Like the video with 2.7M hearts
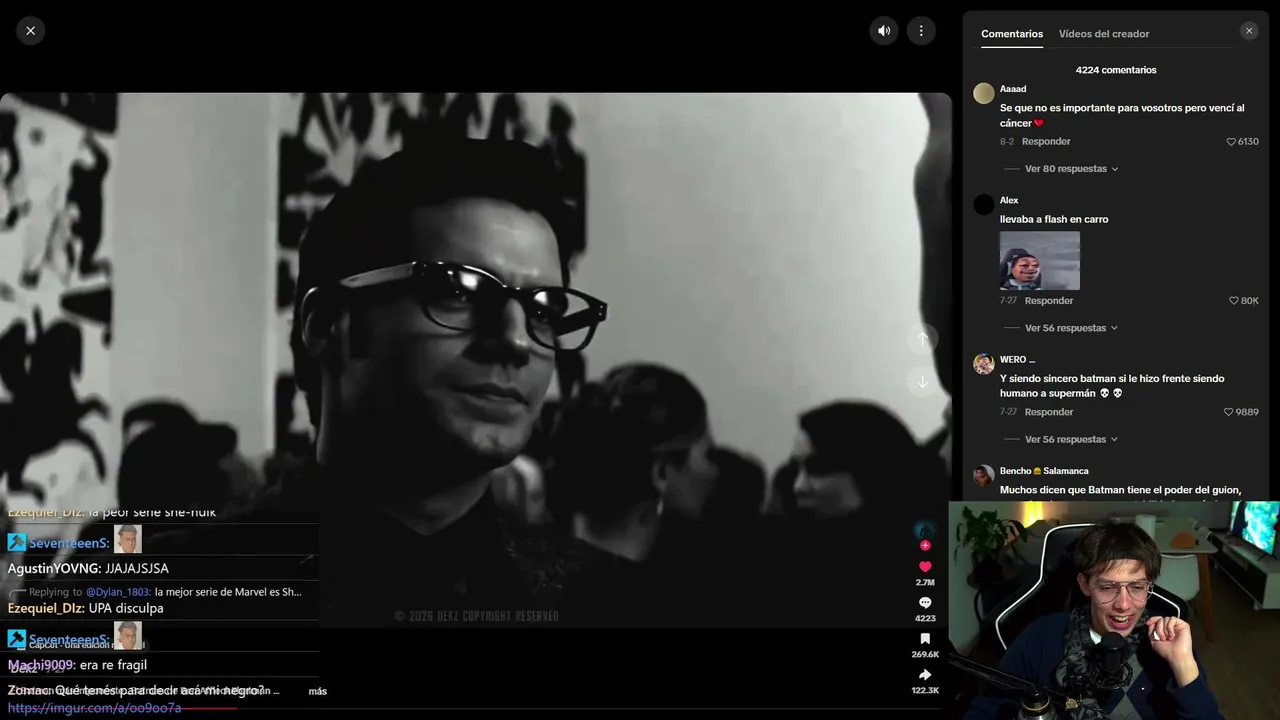Screen dimensions: 1280x720 (925, 567)
